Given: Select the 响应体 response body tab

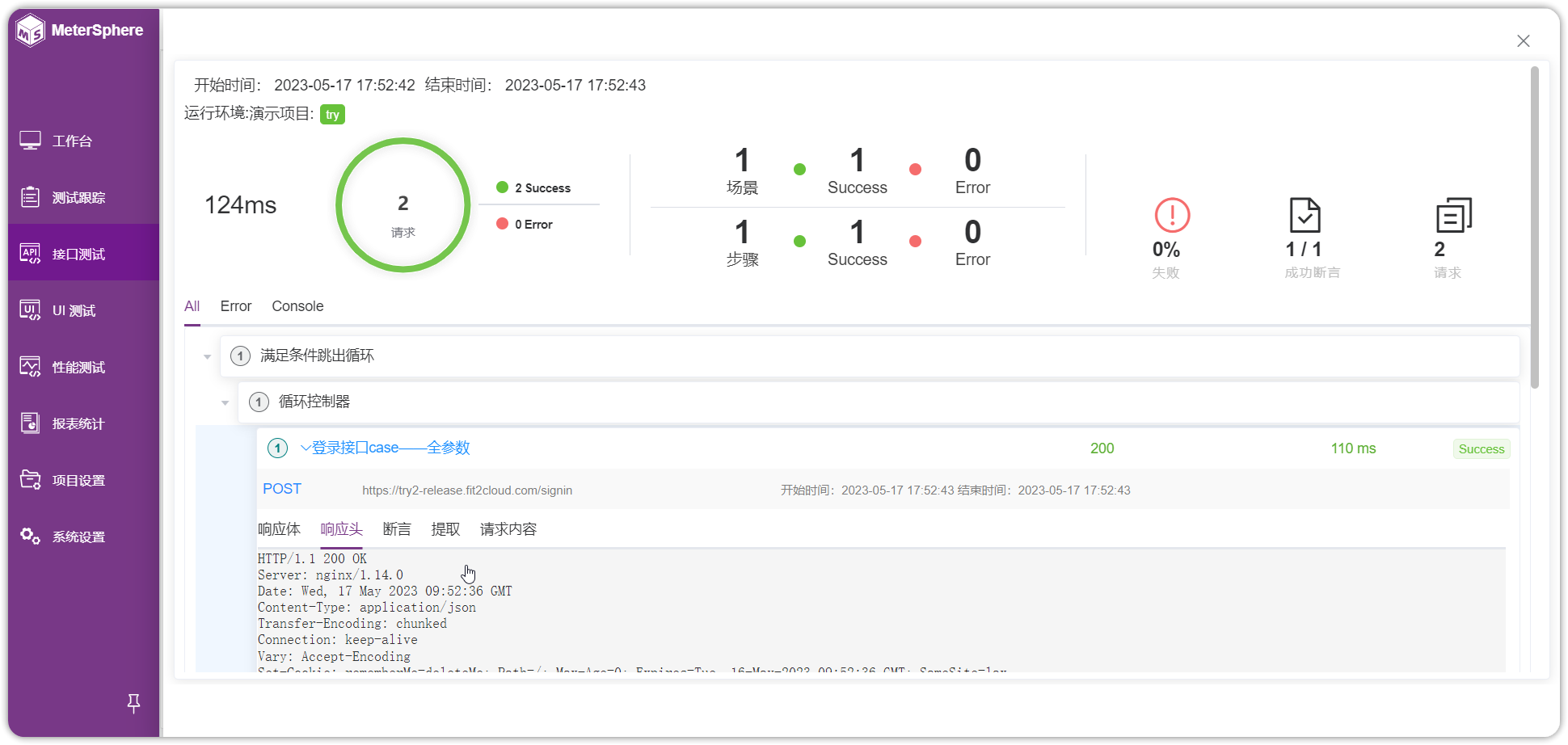Looking at the screenshot, I should [279, 529].
